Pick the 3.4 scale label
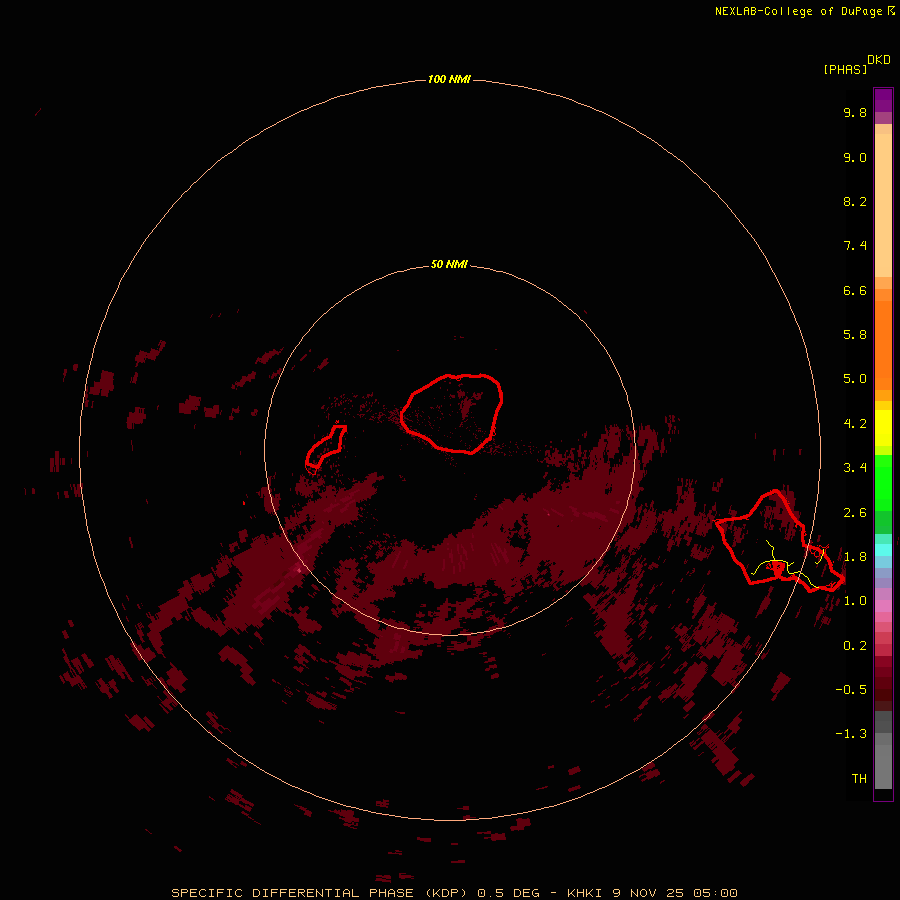This screenshot has height=900, width=900. pyautogui.click(x=855, y=468)
